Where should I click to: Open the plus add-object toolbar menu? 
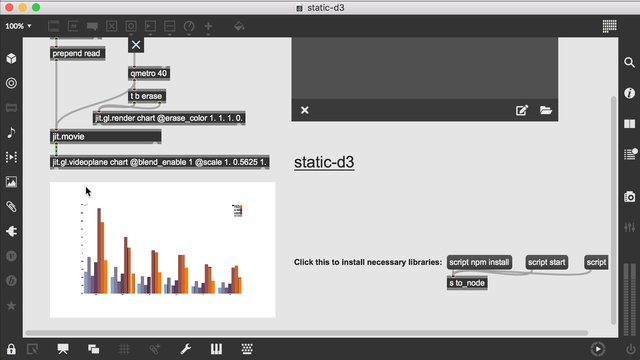point(208,27)
